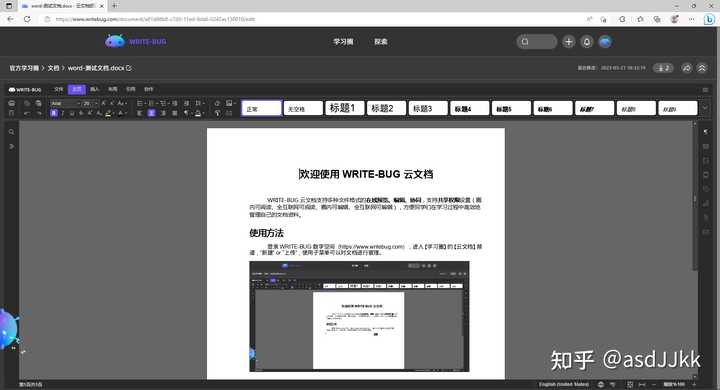Viewport: 720px width, 390px height.
Task: Open the Change case Aa dropdown
Action: (122, 103)
